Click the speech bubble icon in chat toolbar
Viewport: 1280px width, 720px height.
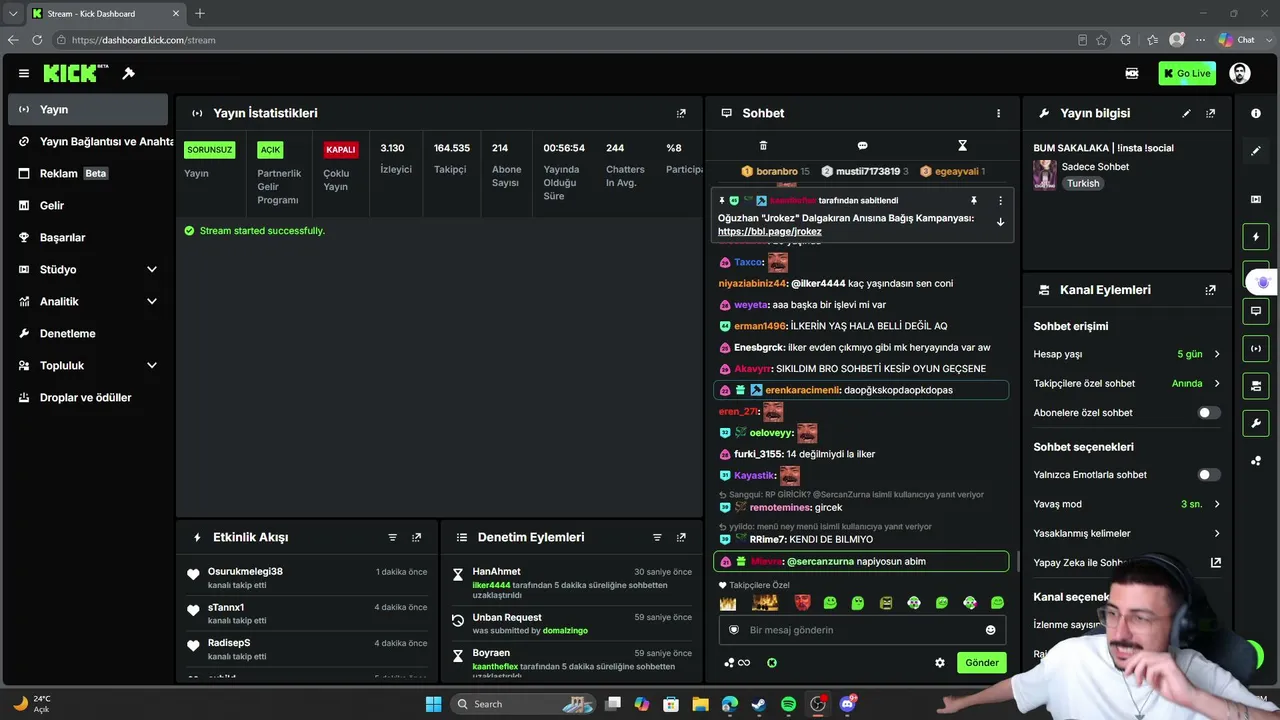862,145
